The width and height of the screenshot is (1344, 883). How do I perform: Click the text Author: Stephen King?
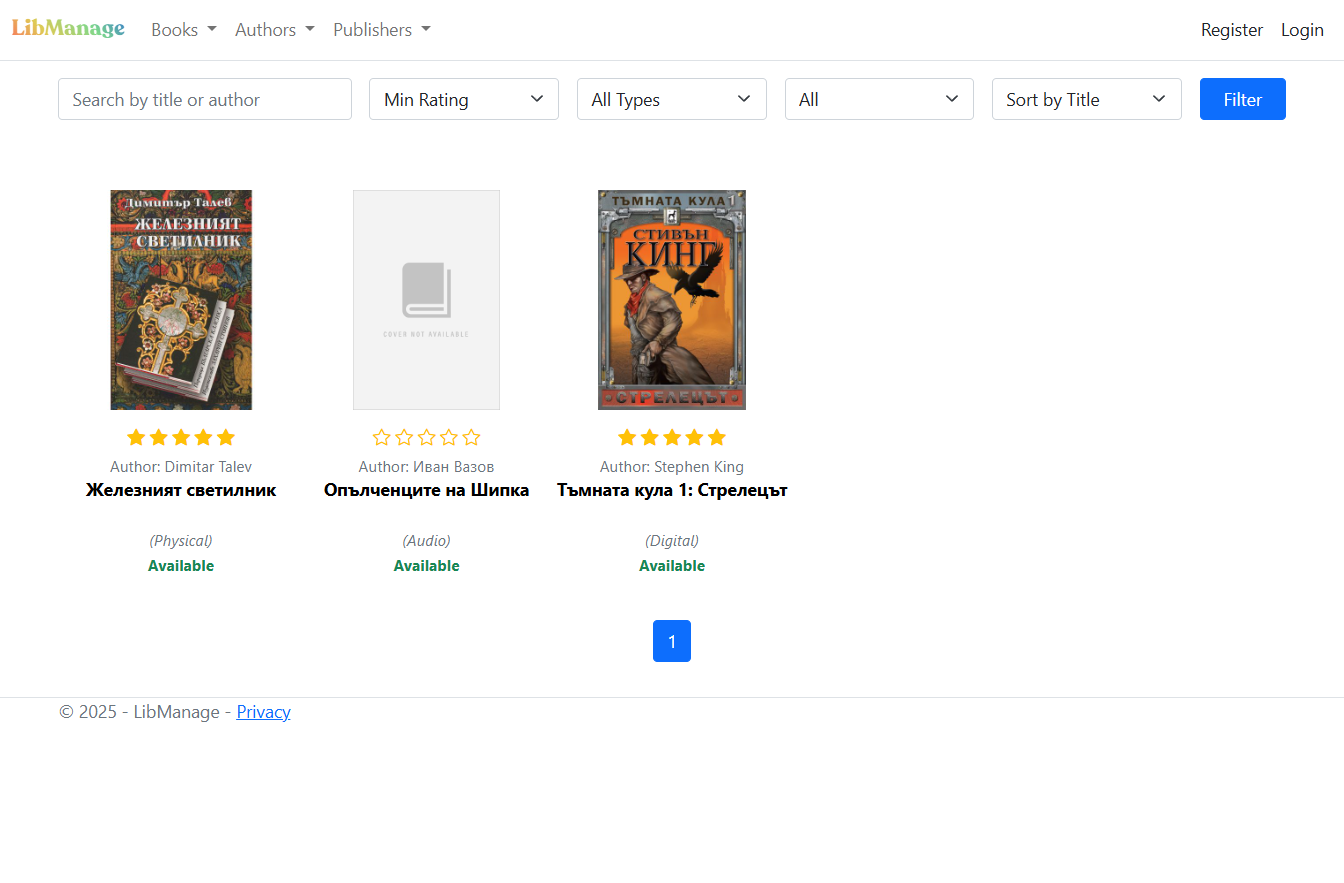672,467
